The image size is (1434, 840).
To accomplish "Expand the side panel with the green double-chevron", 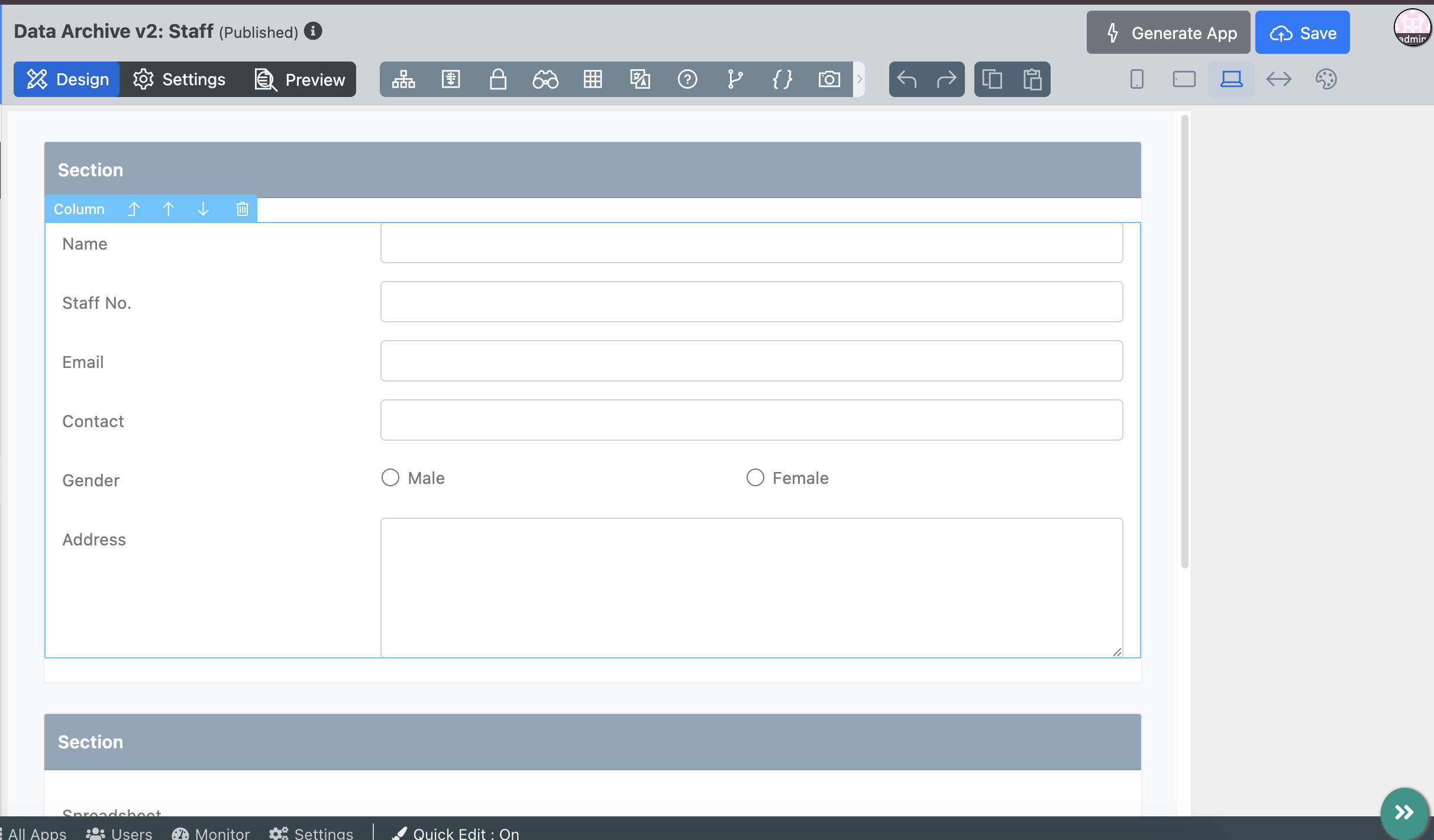I will (1404, 812).
